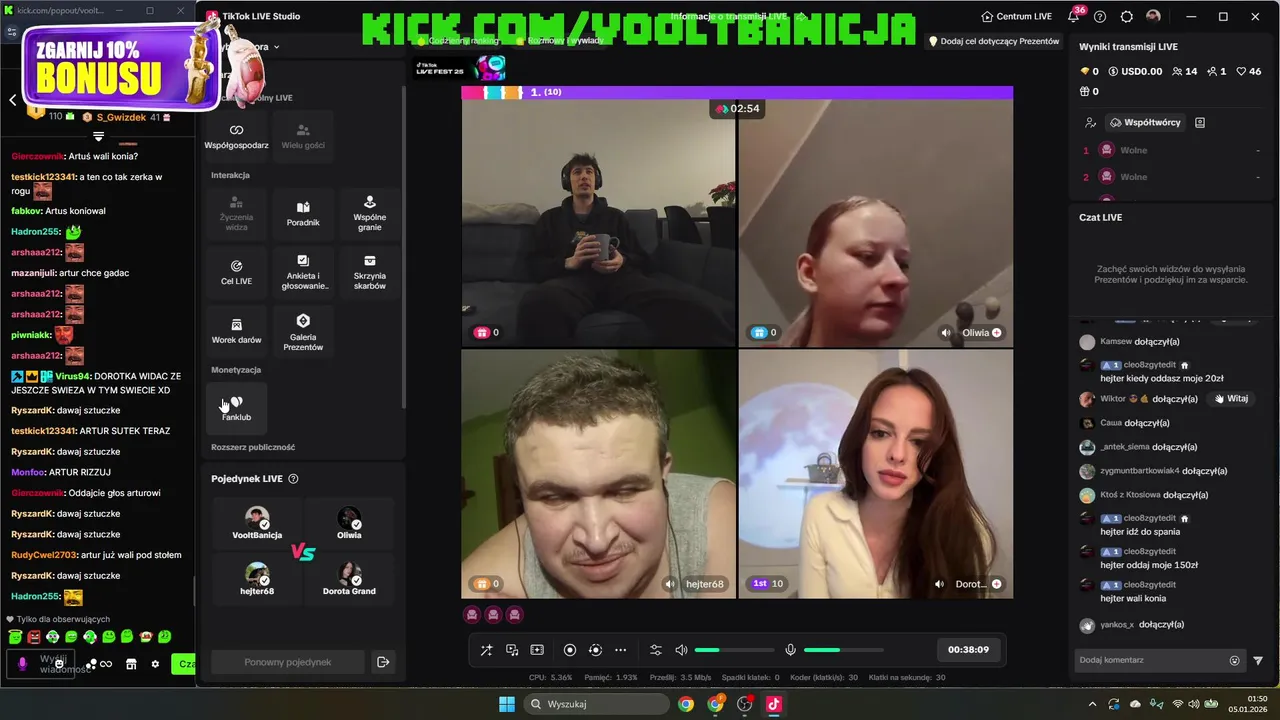
Task: Click the exit battle icon button
Action: tap(382, 662)
